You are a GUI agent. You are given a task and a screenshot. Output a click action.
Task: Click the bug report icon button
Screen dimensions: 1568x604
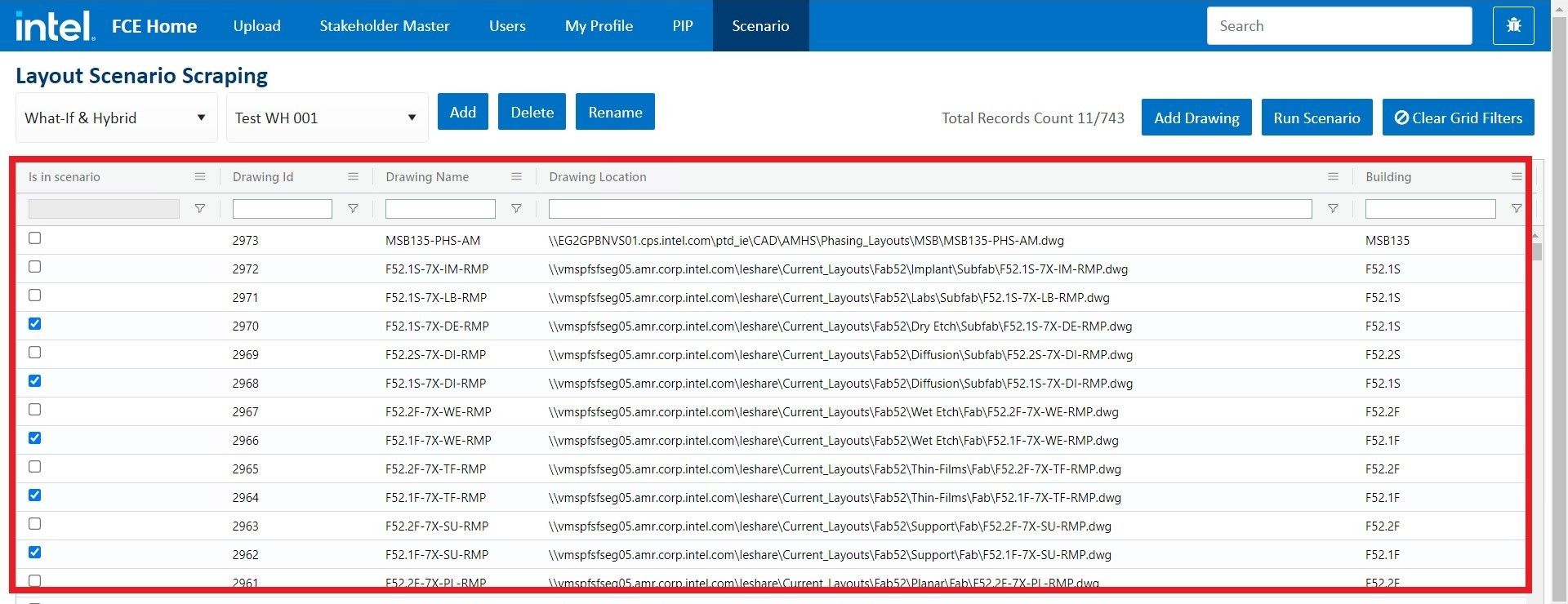(x=1513, y=25)
